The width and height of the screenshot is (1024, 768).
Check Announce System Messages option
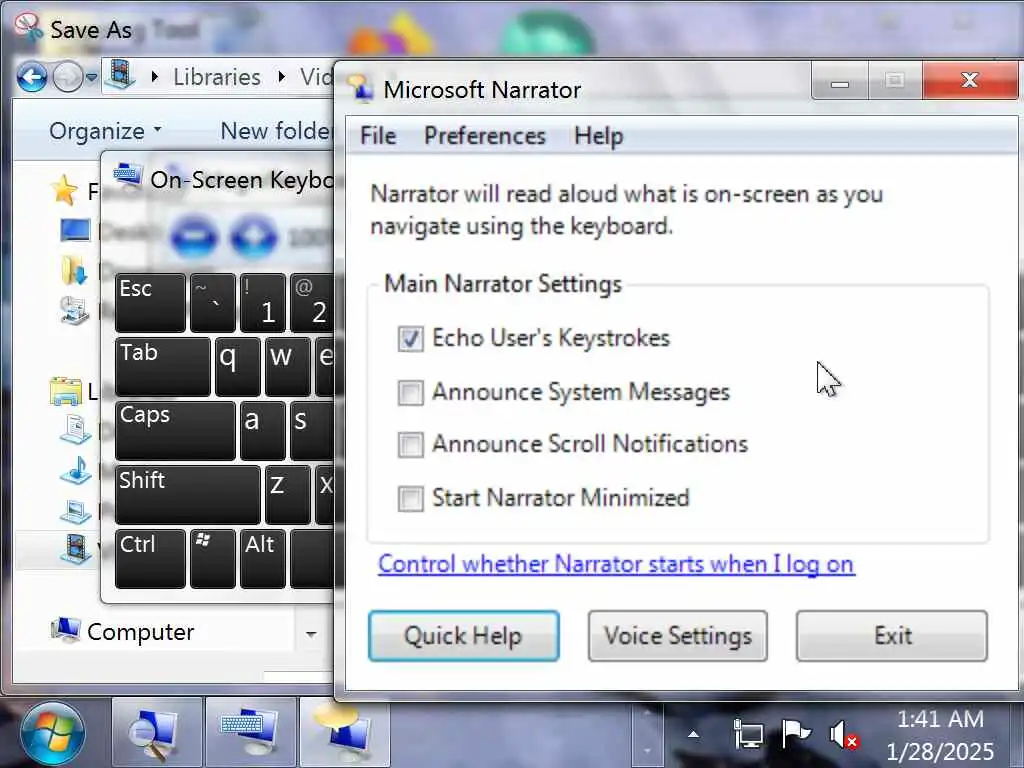pos(411,393)
